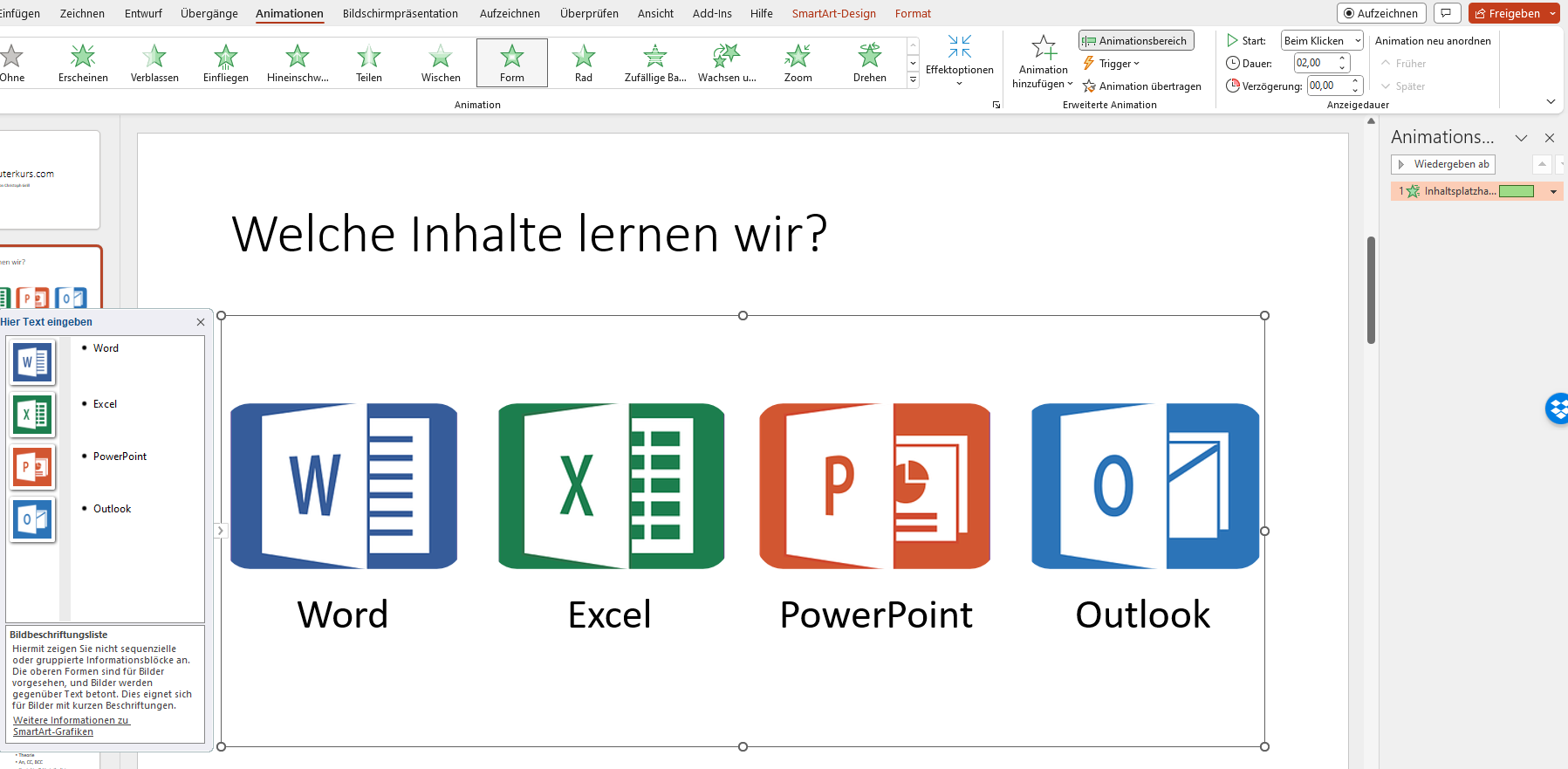Click the Dauer duration input field

coord(1314,63)
